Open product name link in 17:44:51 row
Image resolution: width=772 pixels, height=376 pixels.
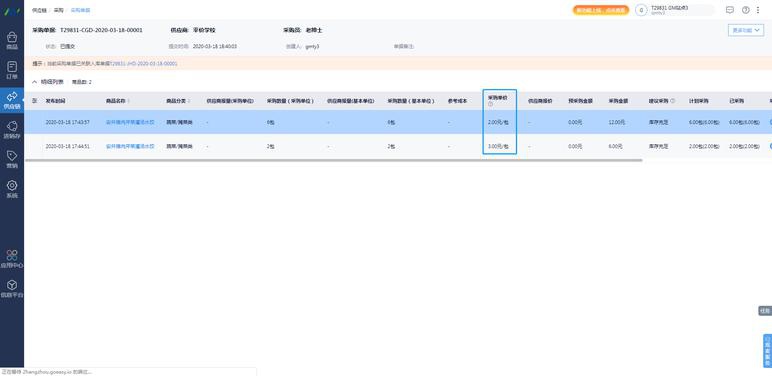pos(130,147)
